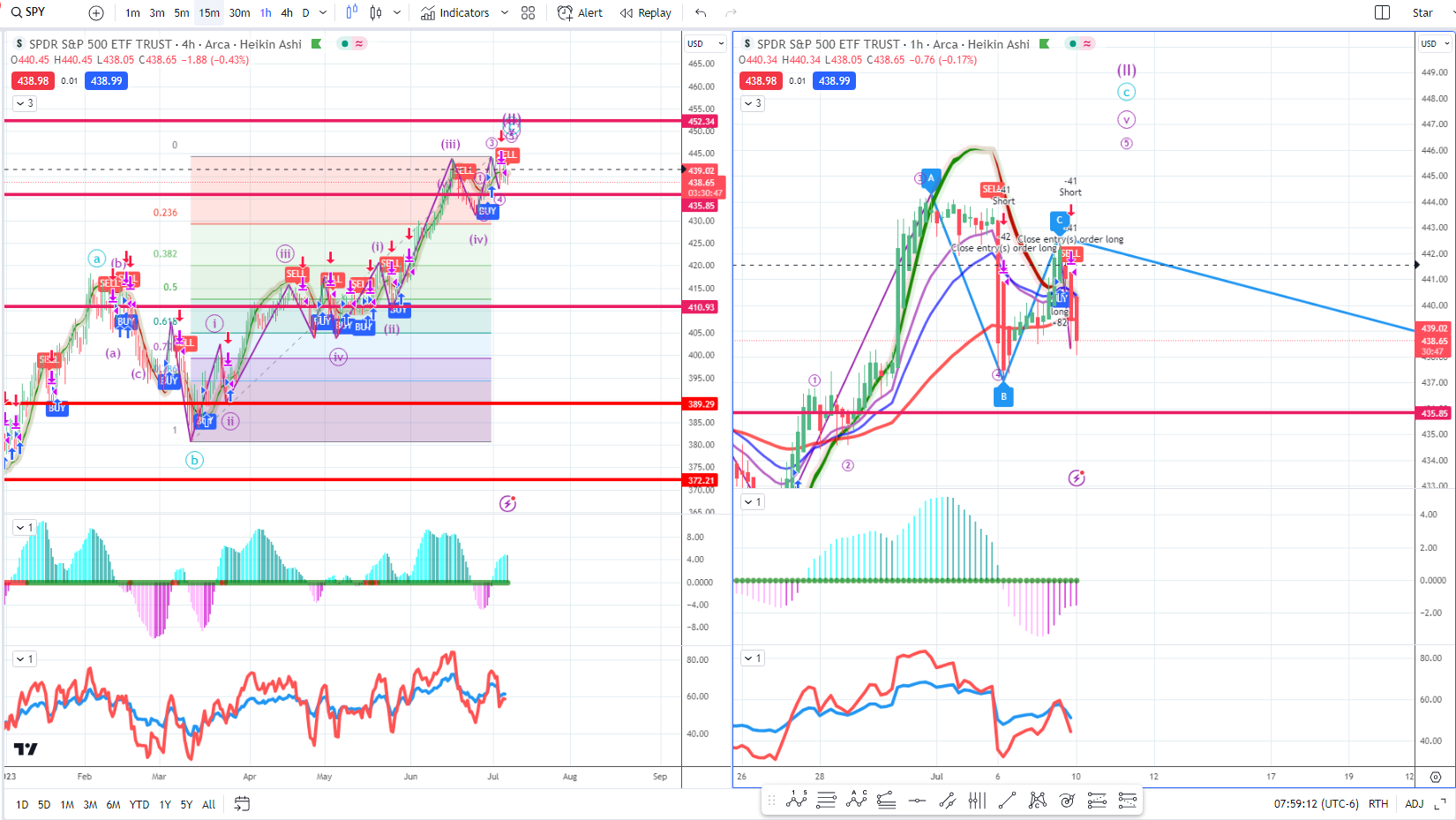Open the layout setup icon
This screenshot has width=1456, height=820.
point(1383,12)
